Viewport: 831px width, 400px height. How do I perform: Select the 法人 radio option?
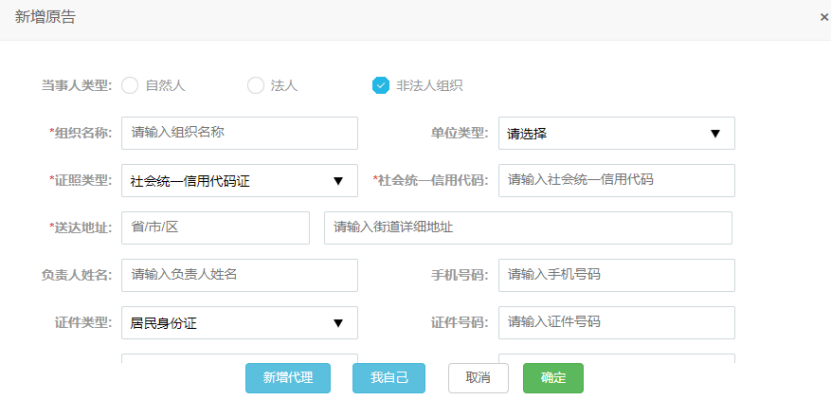pyautogui.click(x=256, y=85)
